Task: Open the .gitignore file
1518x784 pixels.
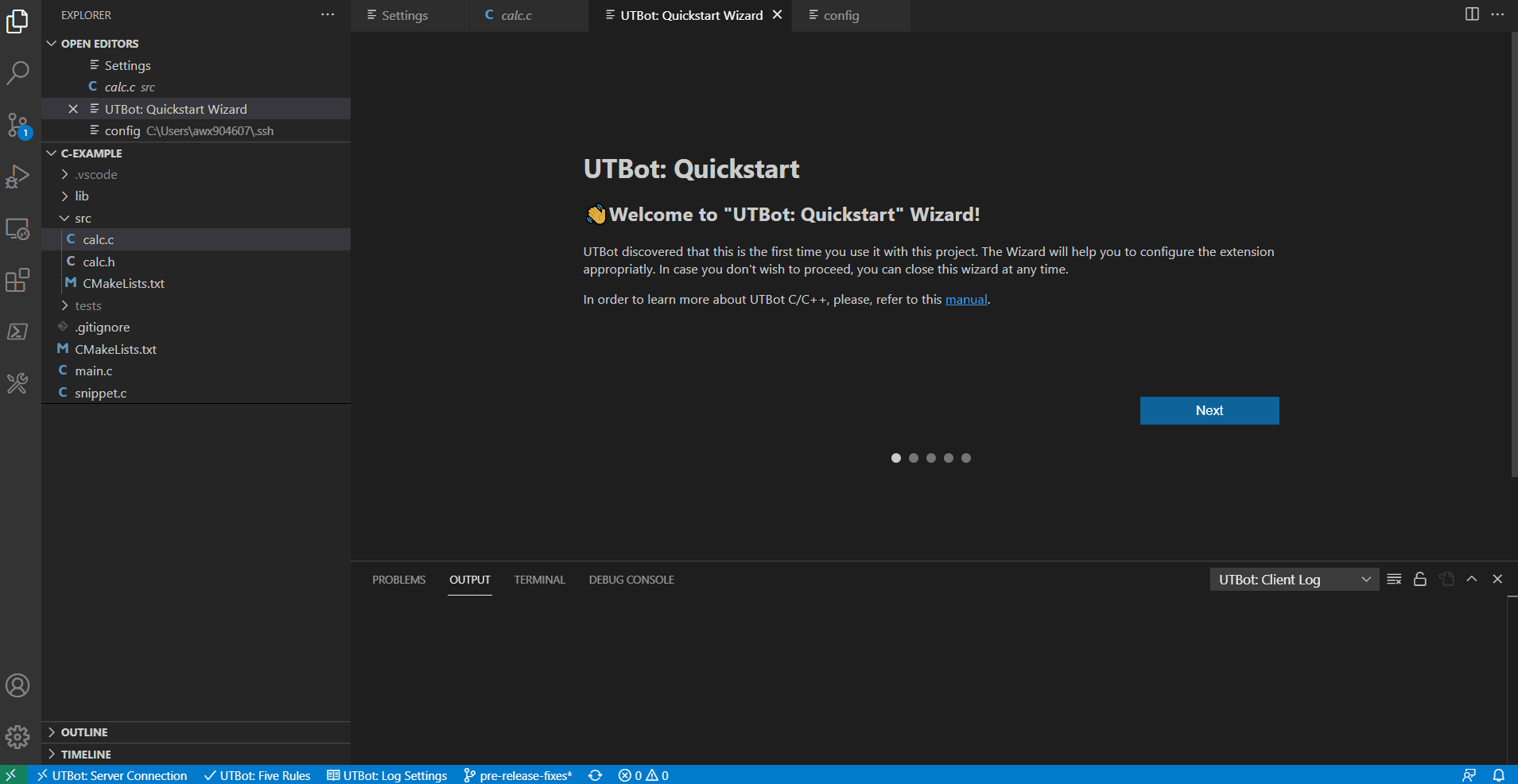Action: [196, 327]
